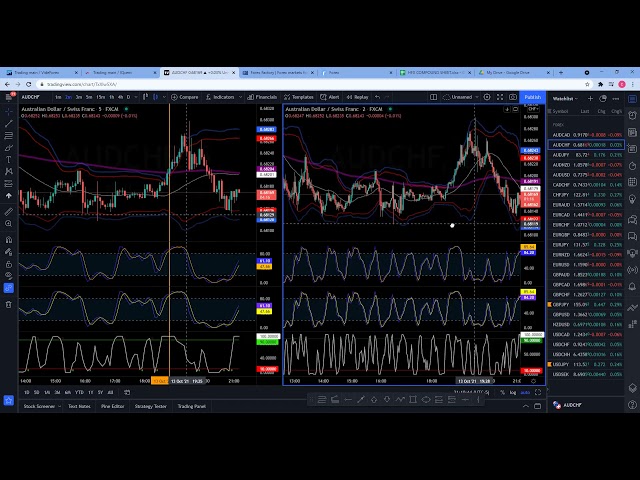The height and width of the screenshot is (480, 640).
Task: Expand the chart style dropdown arrow
Action: pyautogui.click(x=164, y=97)
